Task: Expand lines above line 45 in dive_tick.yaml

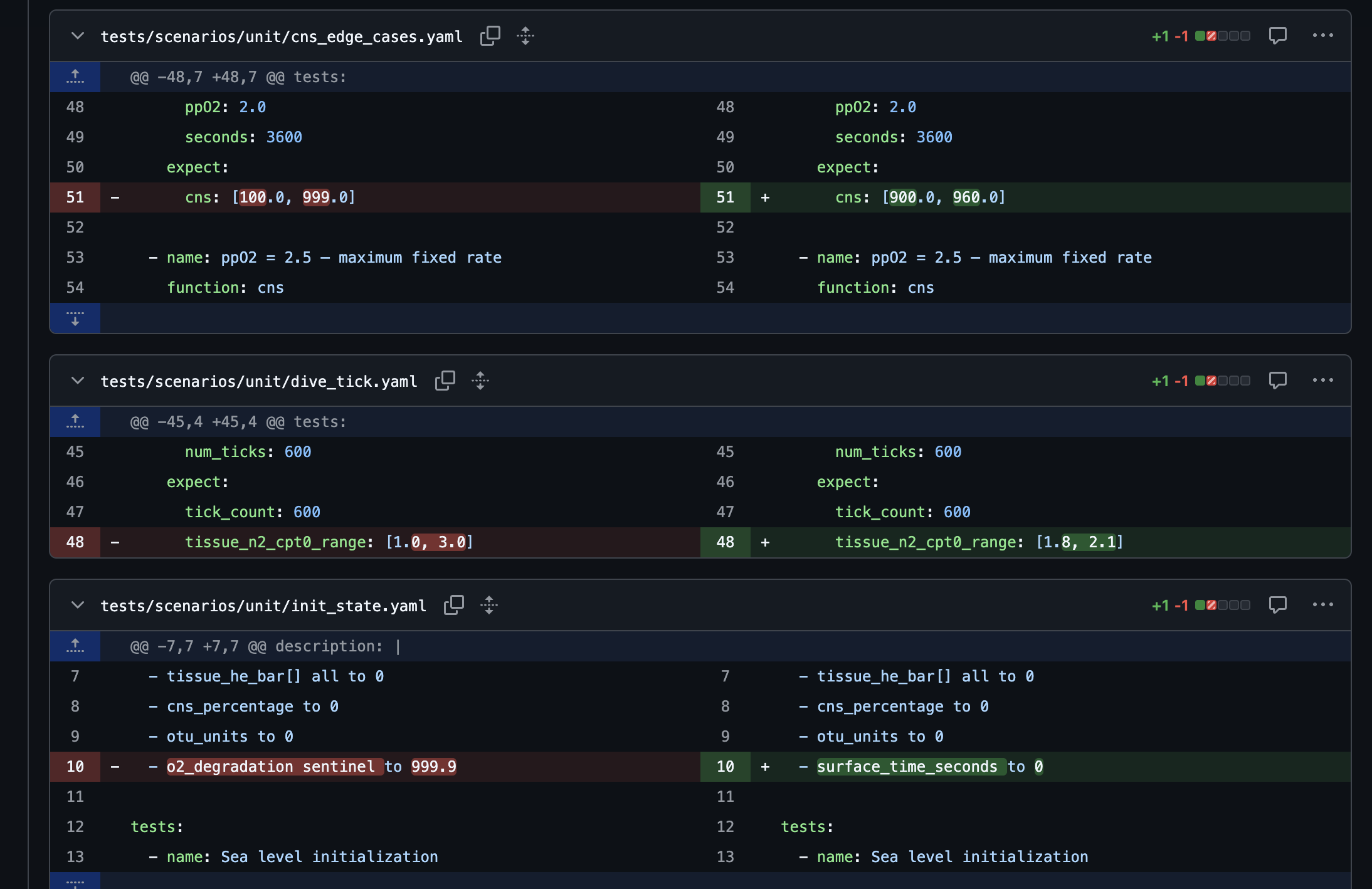Action: coord(75,422)
